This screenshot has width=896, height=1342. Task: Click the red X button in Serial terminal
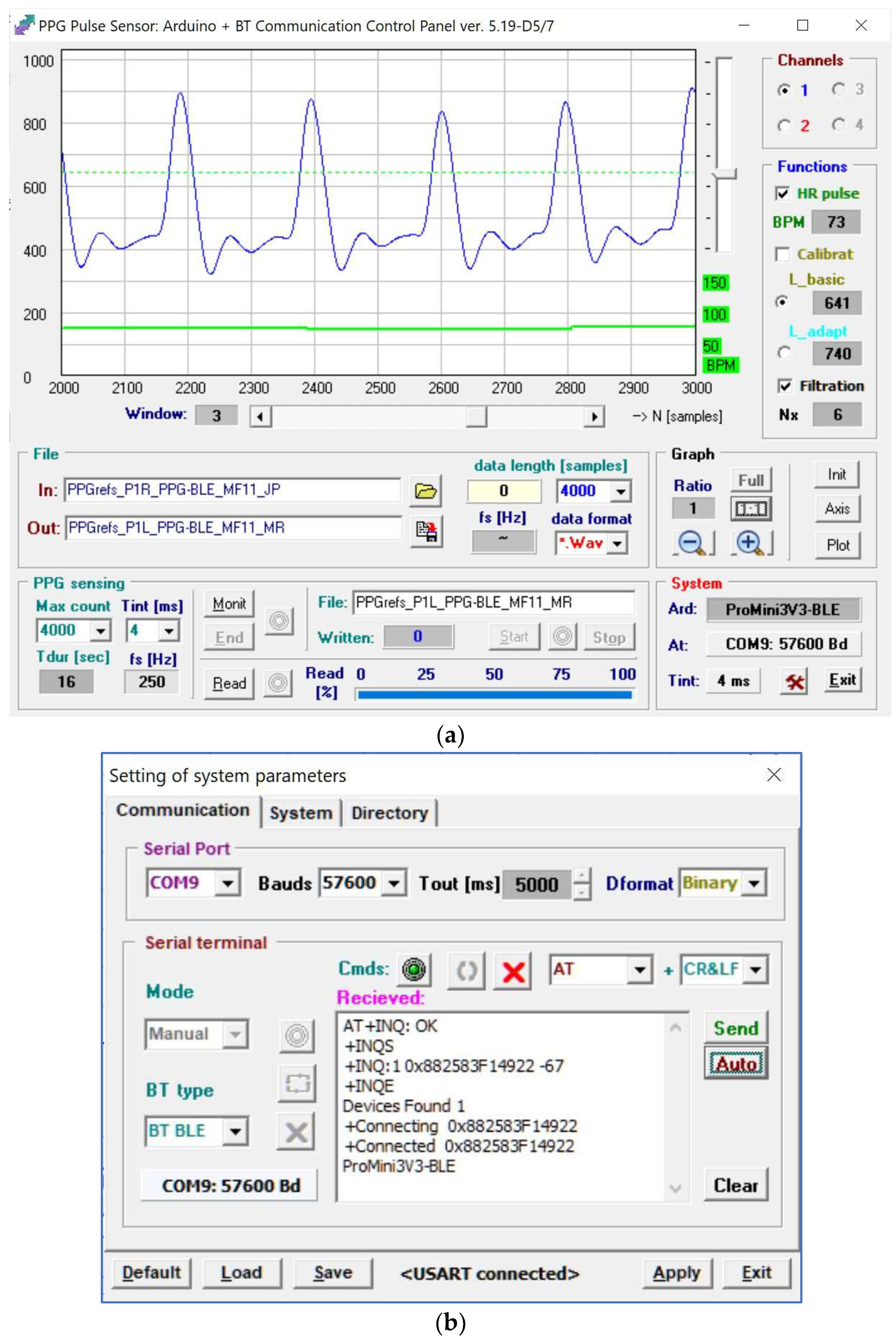click(x=513, y=970)
